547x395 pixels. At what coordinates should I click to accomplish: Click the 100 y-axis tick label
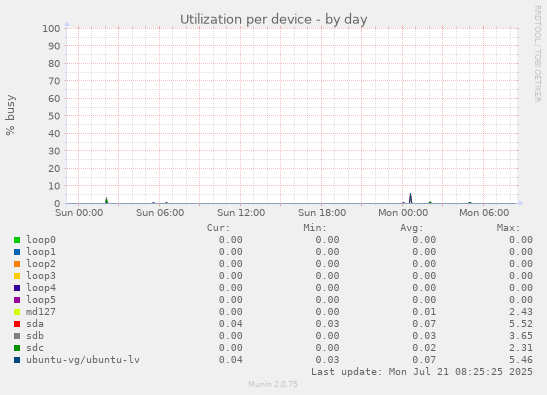tap(51, 28)
